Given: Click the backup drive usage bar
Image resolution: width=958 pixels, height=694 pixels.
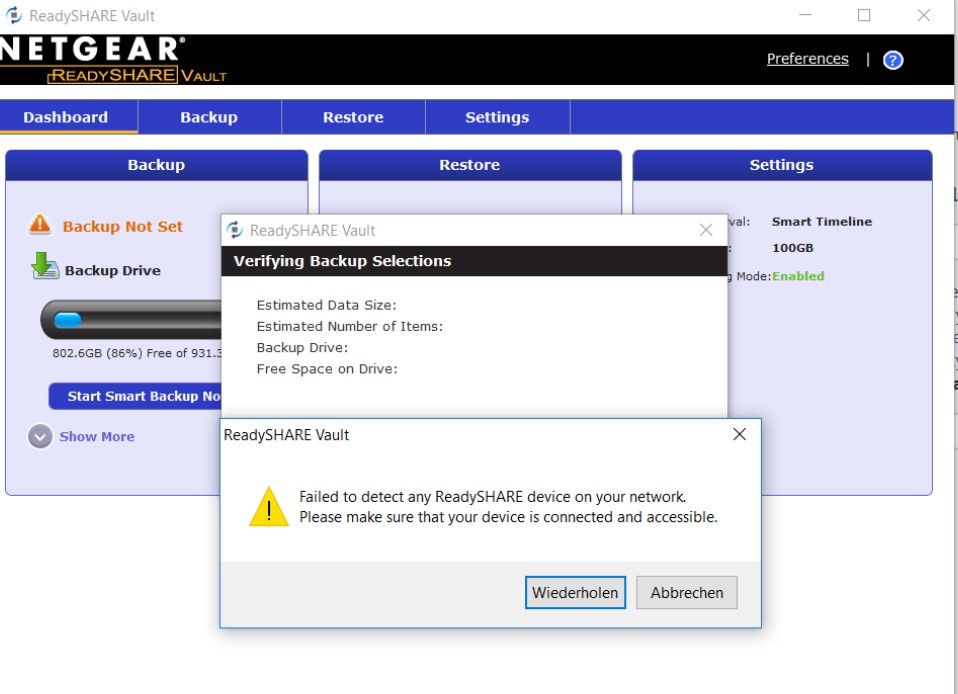Looking at the screenshot, I should (x=131, y=320).
